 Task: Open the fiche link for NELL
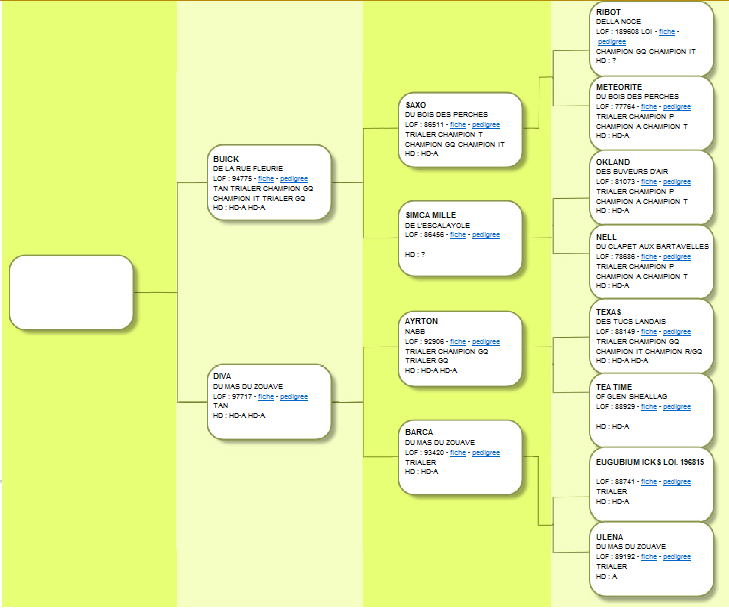click(649, 256)
